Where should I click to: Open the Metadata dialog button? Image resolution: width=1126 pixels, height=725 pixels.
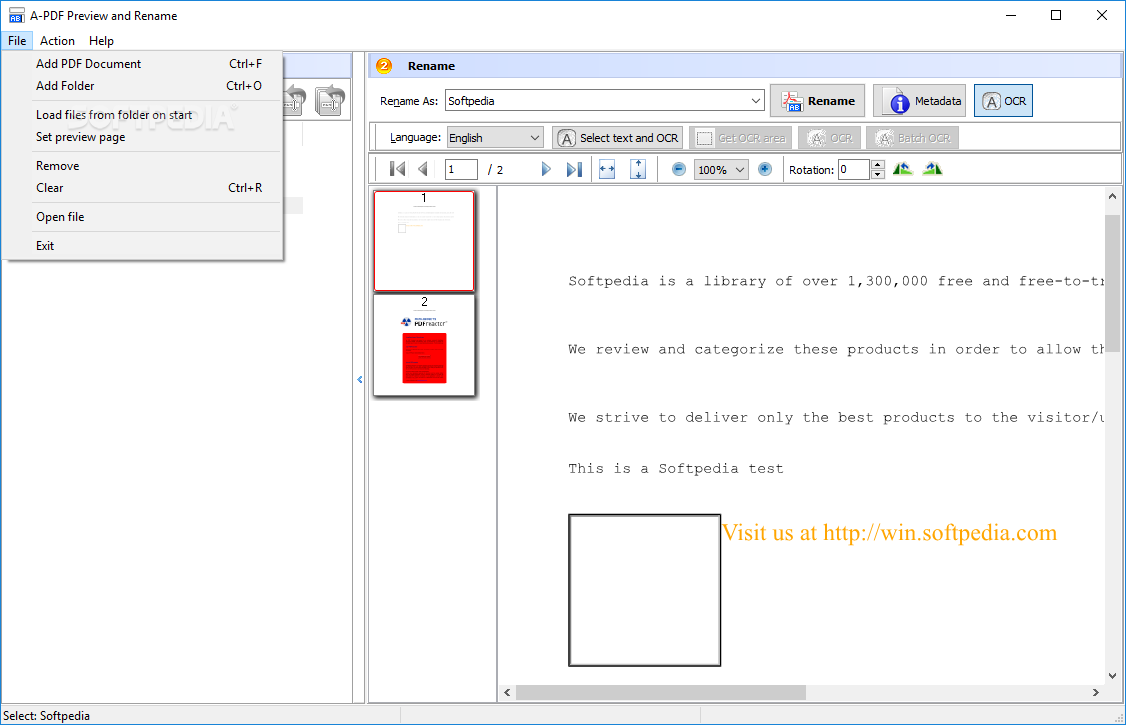[x=919, y=100]
